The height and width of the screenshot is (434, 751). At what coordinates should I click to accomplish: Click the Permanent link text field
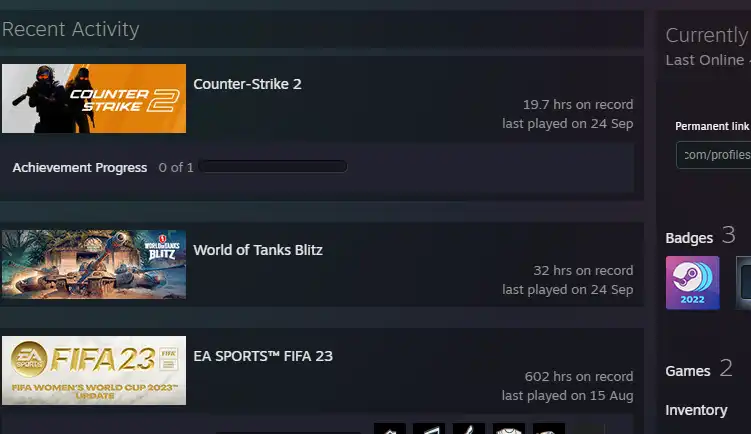pyautogui.click(x=714, y=155)
